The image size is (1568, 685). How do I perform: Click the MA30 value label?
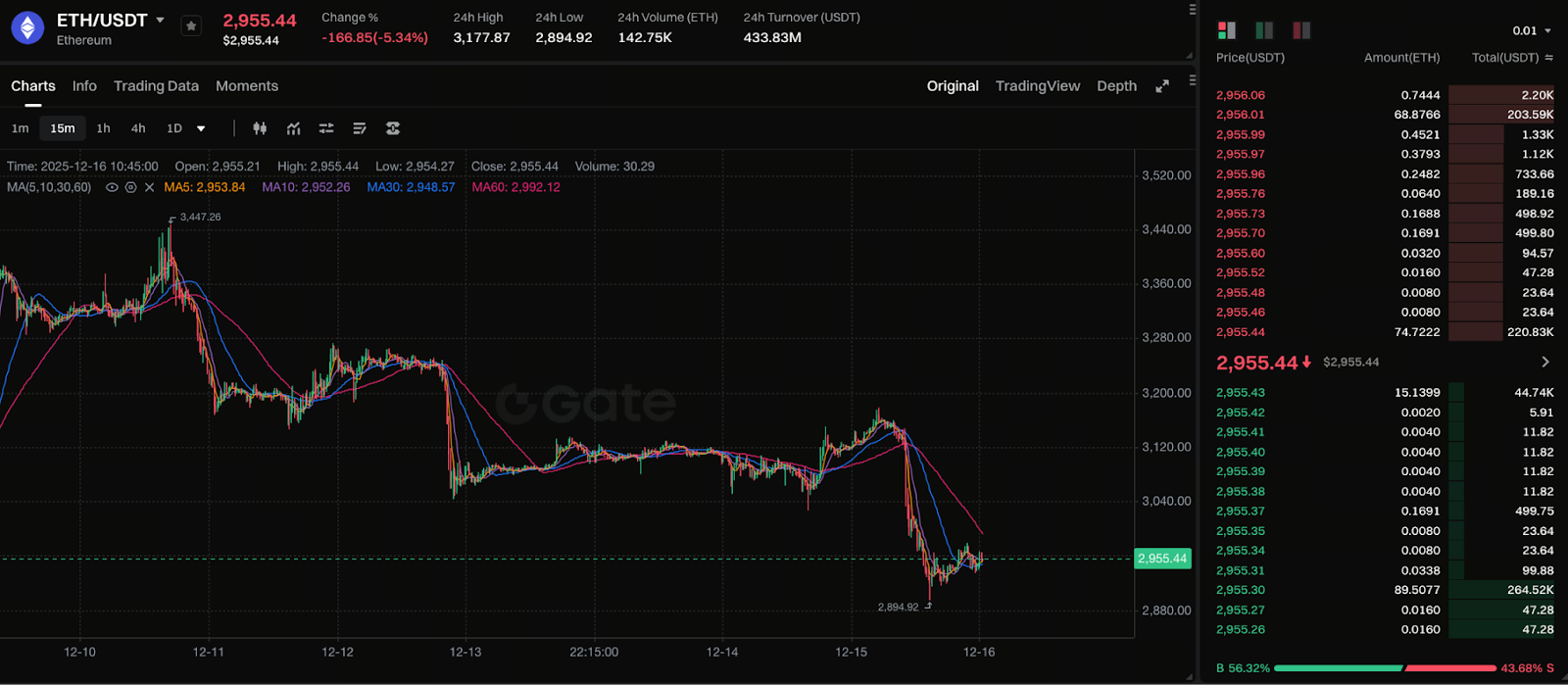(411, 187)
